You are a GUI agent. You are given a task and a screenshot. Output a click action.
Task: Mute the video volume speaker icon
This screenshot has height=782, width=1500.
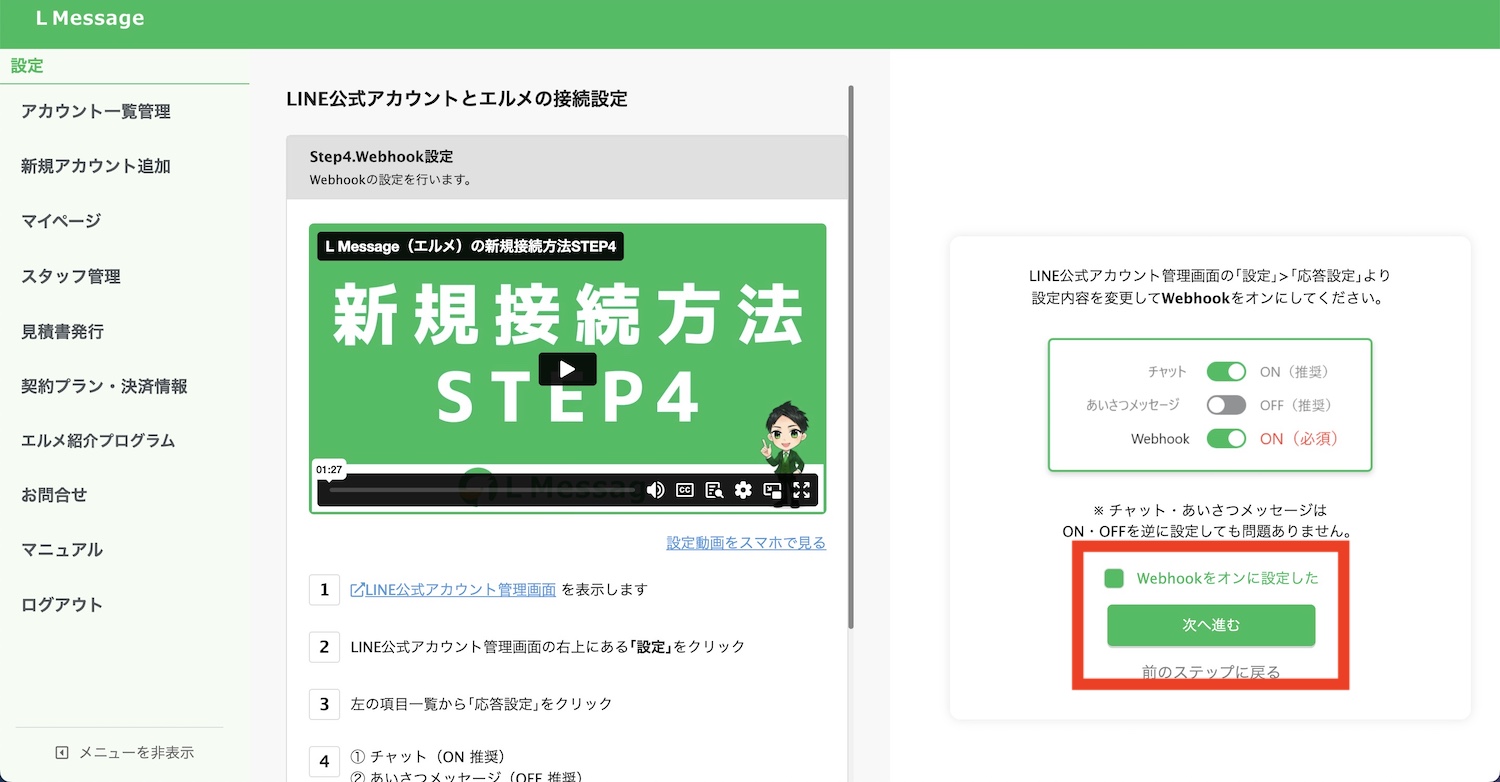click(x=655, y=490)
